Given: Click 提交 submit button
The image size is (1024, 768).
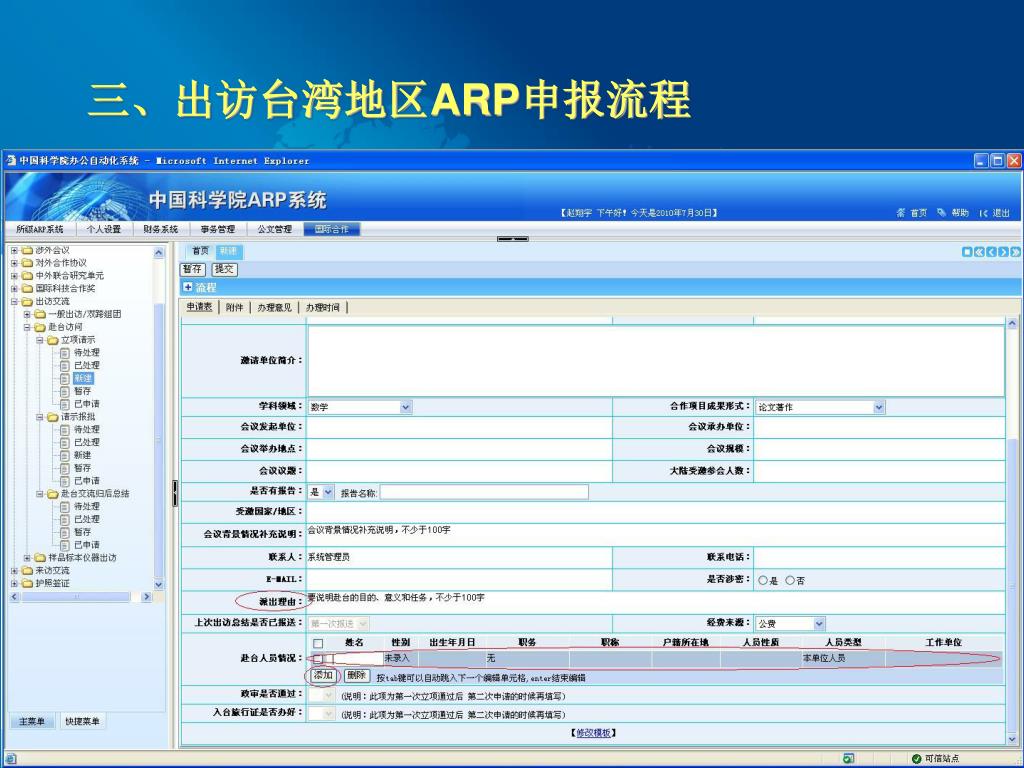Looking at the screenshot, I should tap(224, 269).
